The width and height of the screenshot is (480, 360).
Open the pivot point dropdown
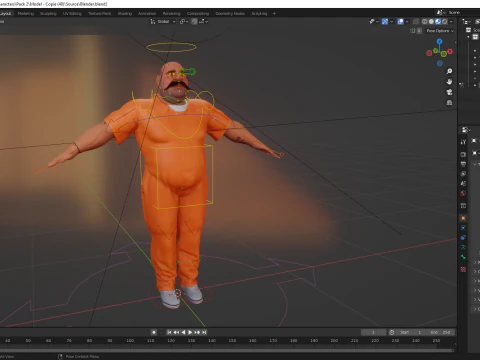point(184,21)
